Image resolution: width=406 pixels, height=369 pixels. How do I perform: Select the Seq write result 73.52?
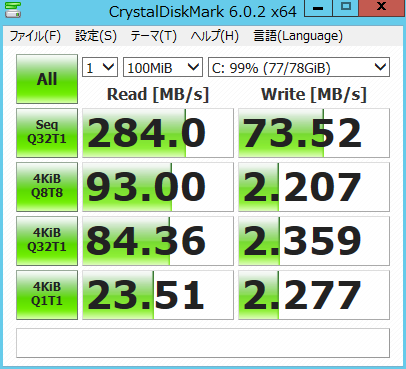314,133
